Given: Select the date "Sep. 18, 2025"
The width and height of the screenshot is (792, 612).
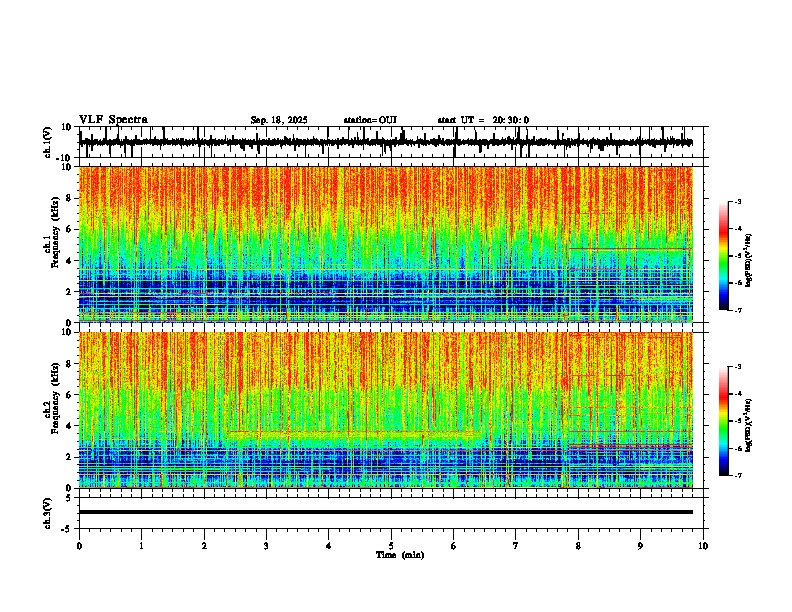Looking at the screenshot, I should pos(279,120).
